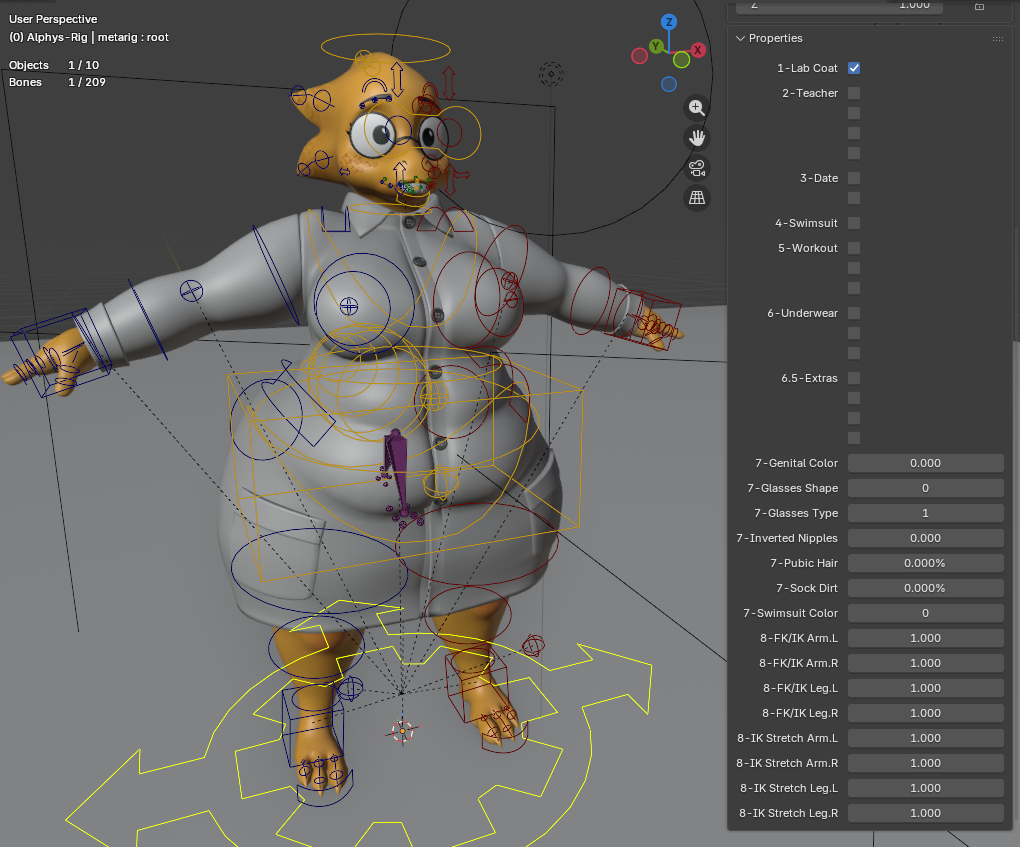This screenshot has height=847, width=1020.
Task: Click the 7-Swimsuit Color value field
Action: pos(926,613)
